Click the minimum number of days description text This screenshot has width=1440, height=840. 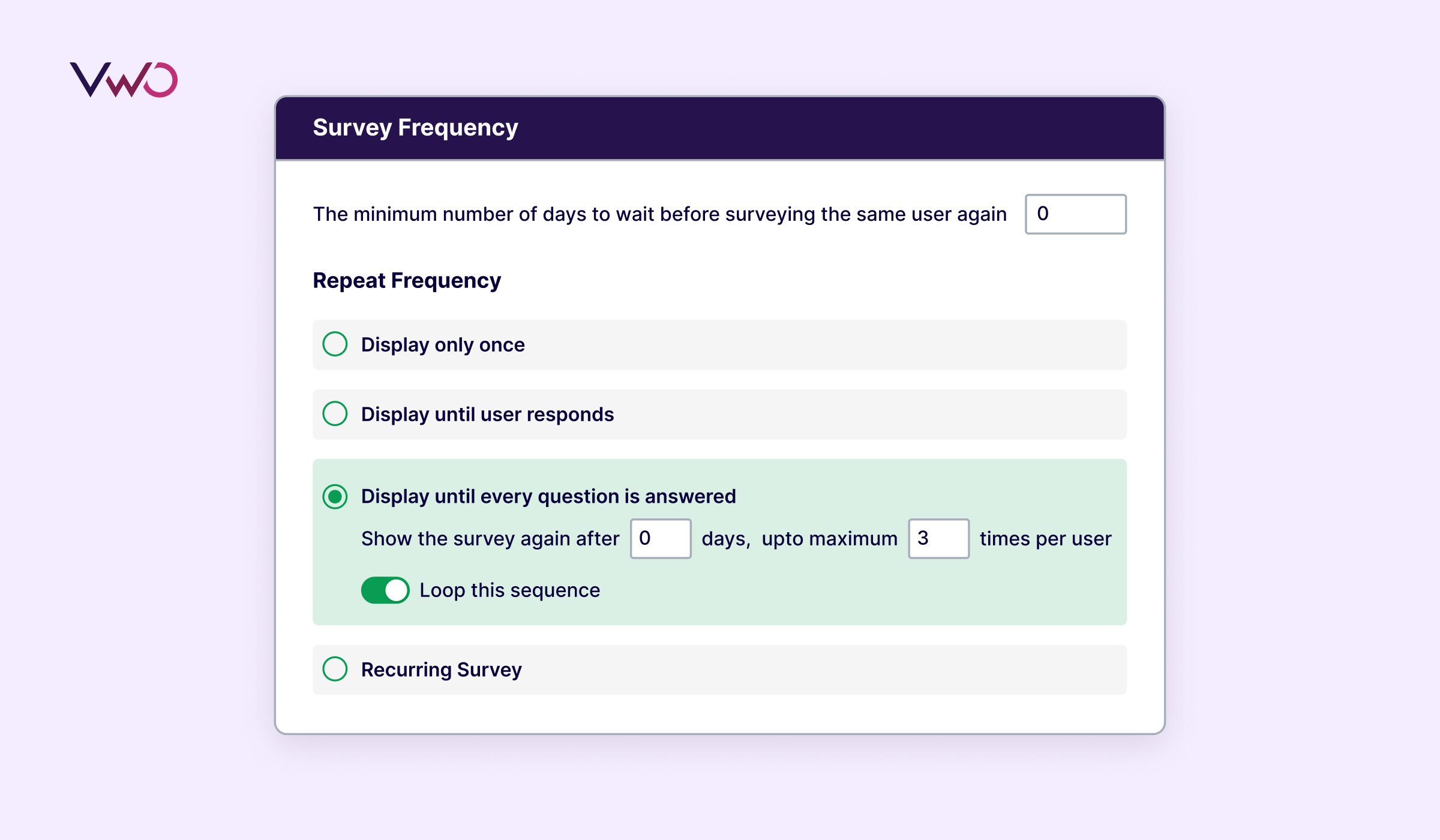(659, 214)
